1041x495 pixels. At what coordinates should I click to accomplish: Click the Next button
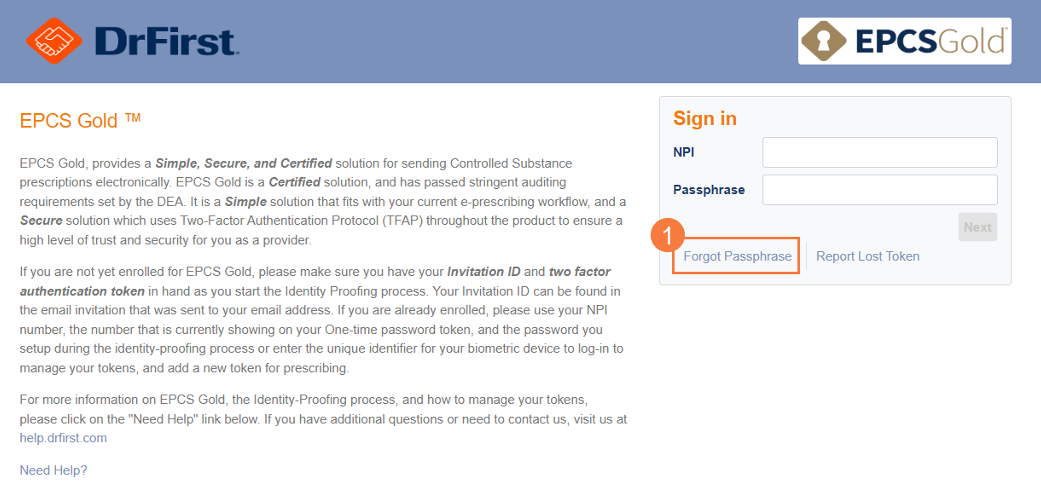click(977, 227)
